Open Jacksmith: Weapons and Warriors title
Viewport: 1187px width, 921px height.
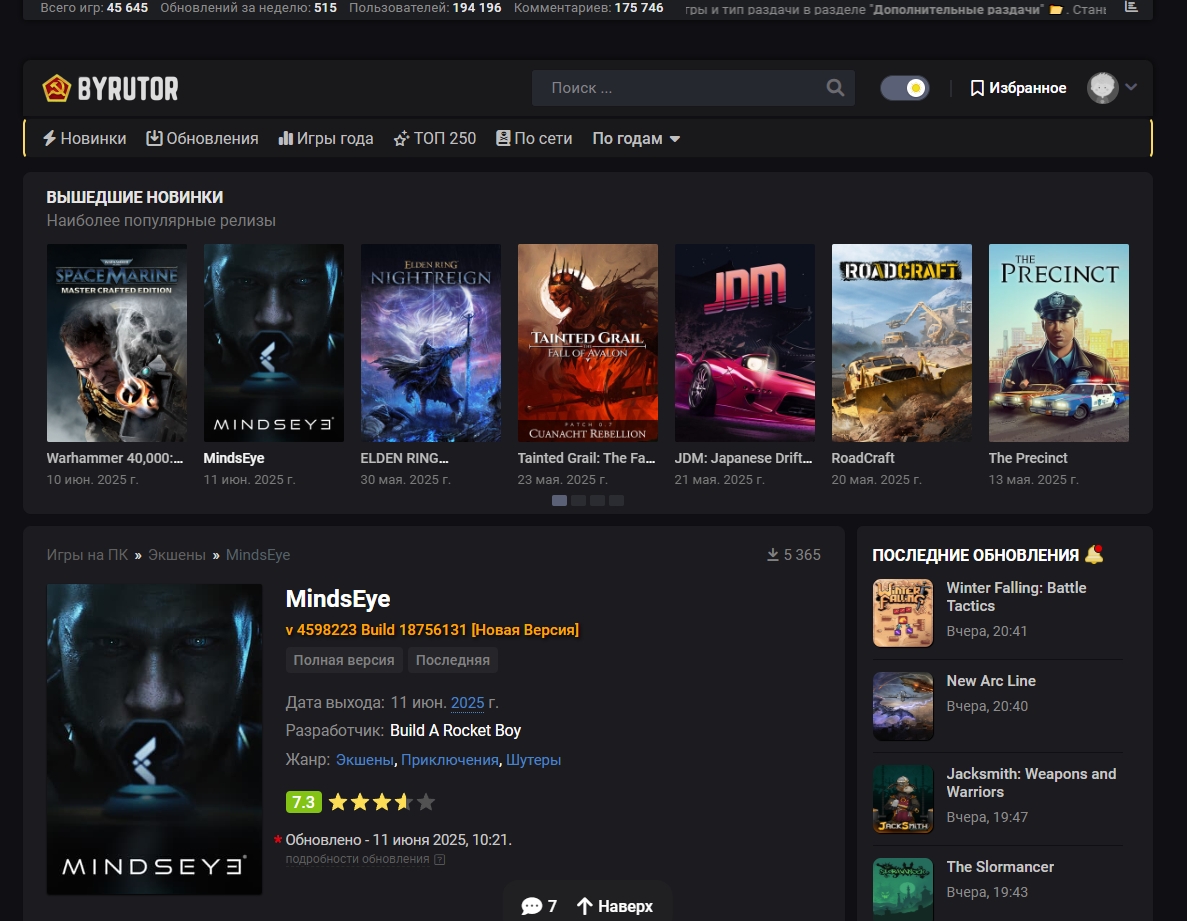pyautogui.click(x=1031, y=783)
